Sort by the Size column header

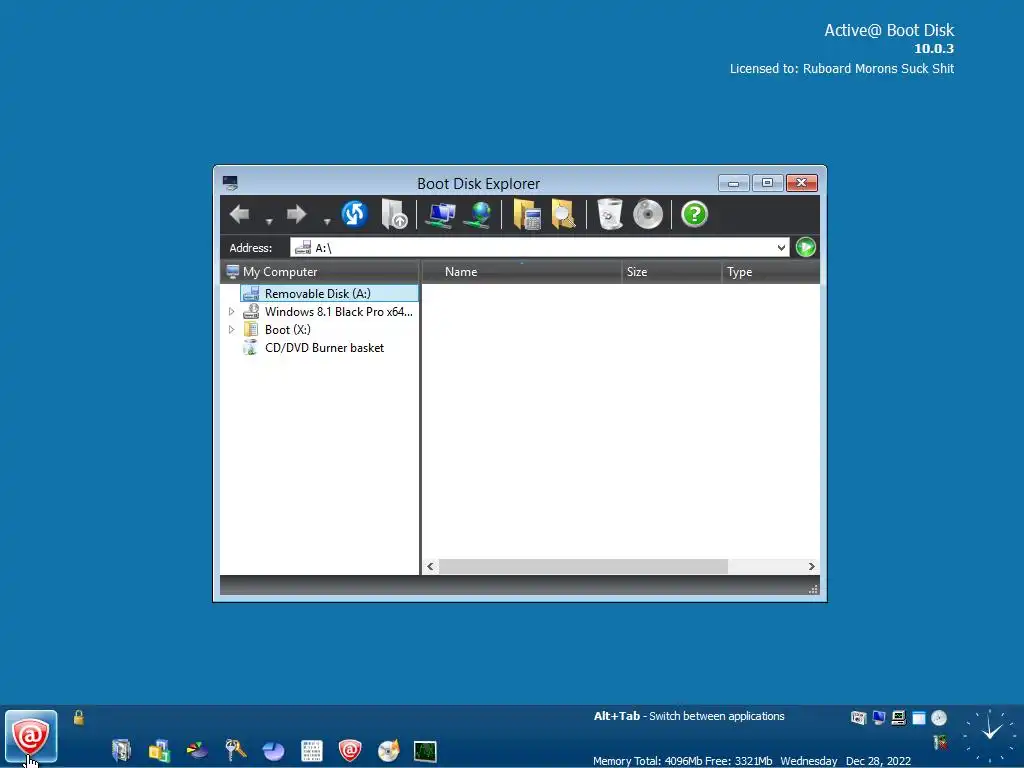coord(671,272)
